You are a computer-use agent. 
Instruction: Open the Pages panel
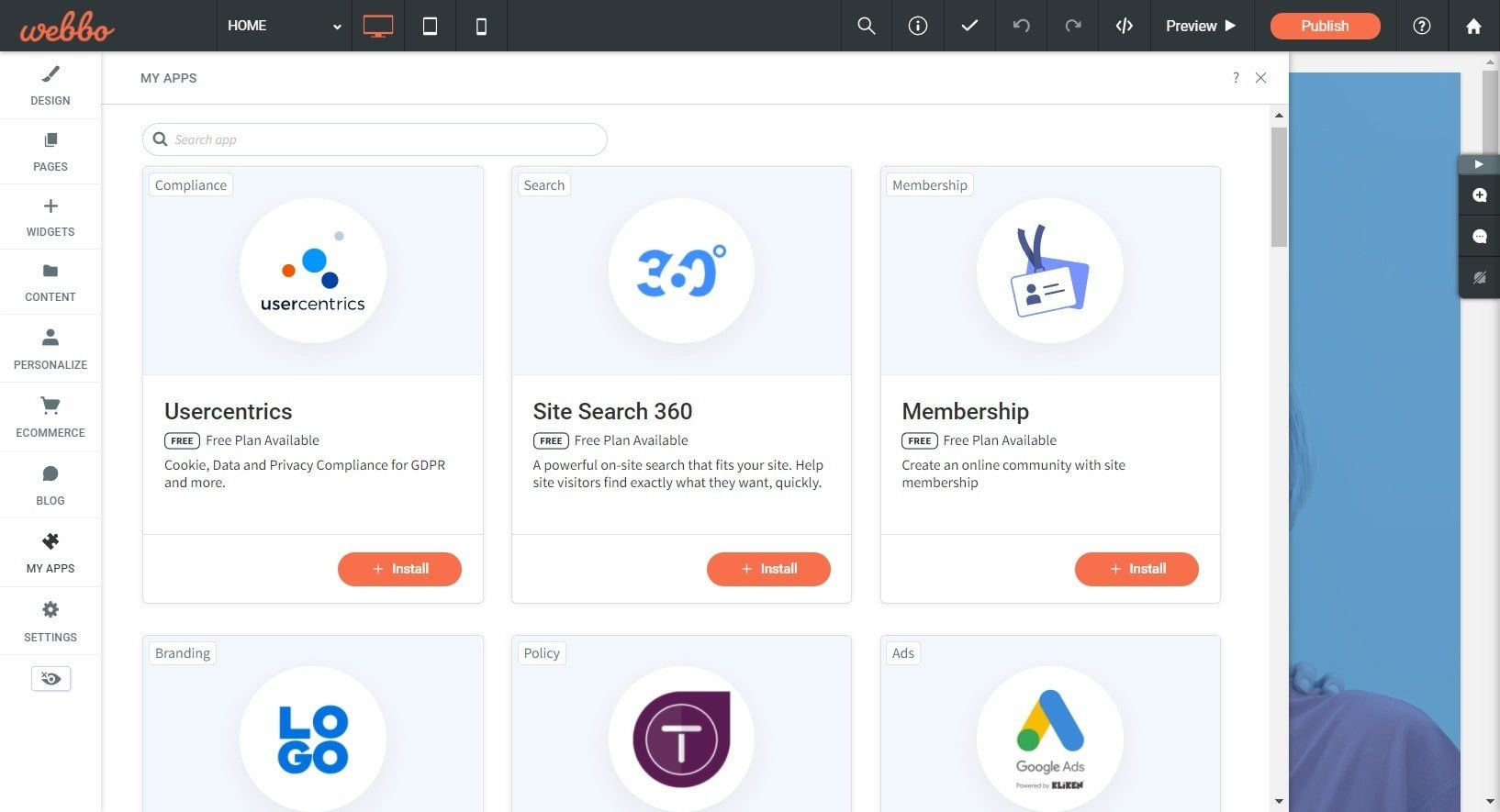50,151
